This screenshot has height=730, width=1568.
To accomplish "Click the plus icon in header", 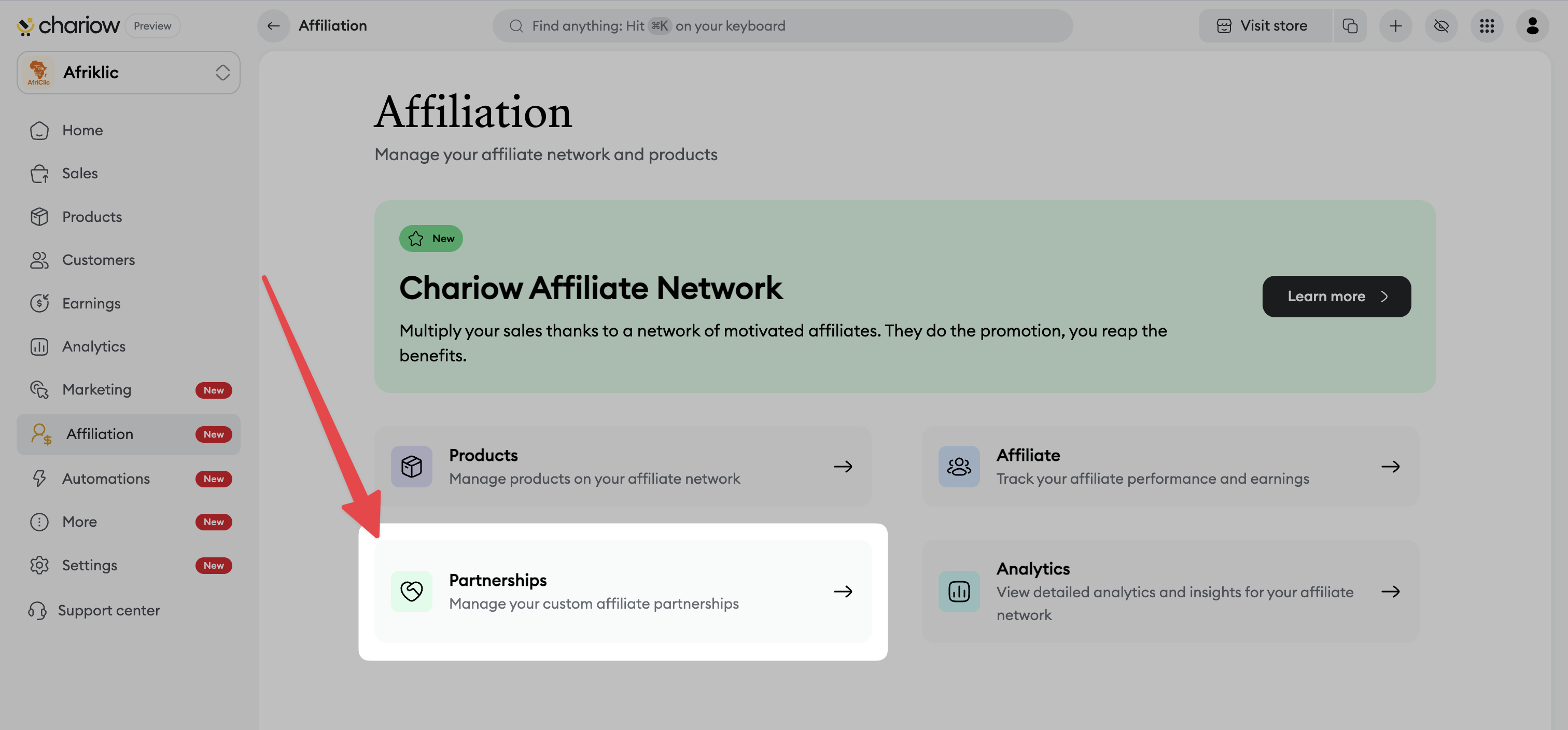I will 1395,25.
